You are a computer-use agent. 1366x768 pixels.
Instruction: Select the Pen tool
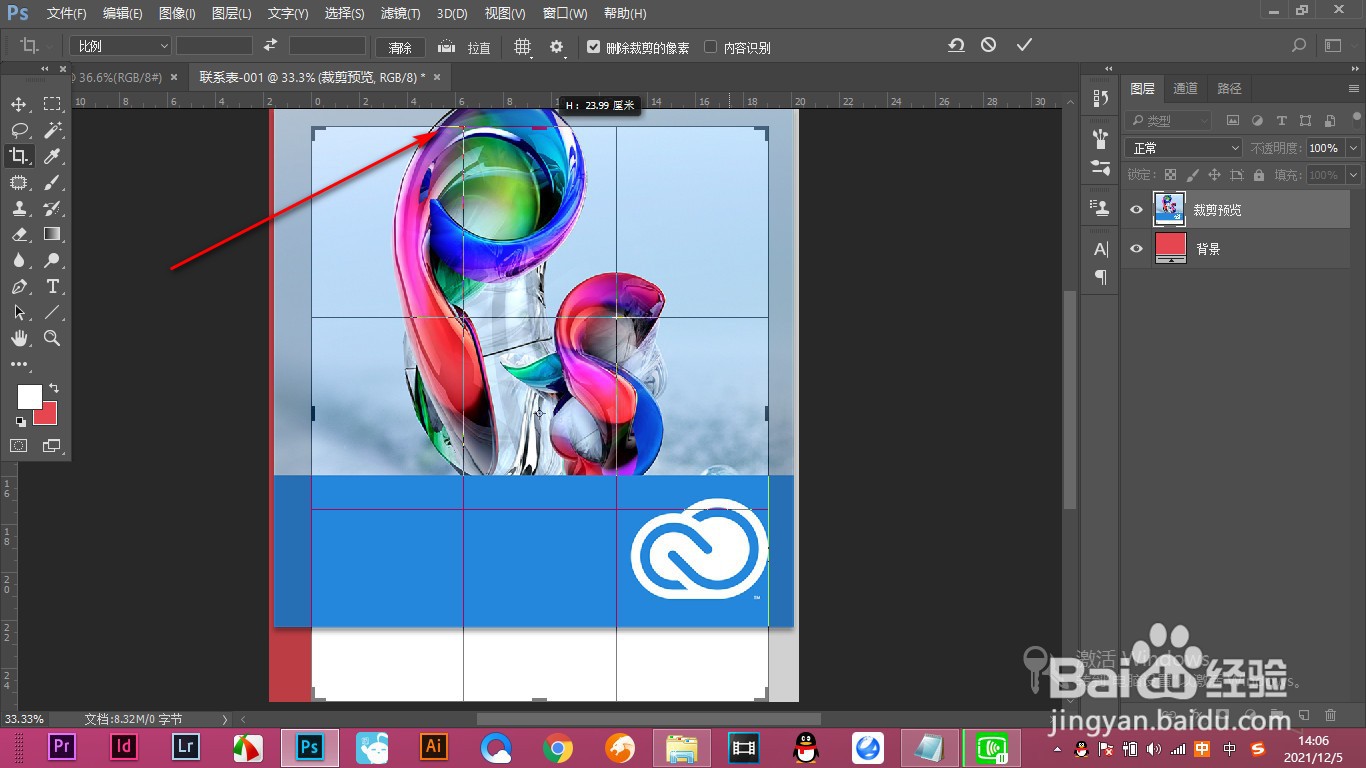coord(19,286)
